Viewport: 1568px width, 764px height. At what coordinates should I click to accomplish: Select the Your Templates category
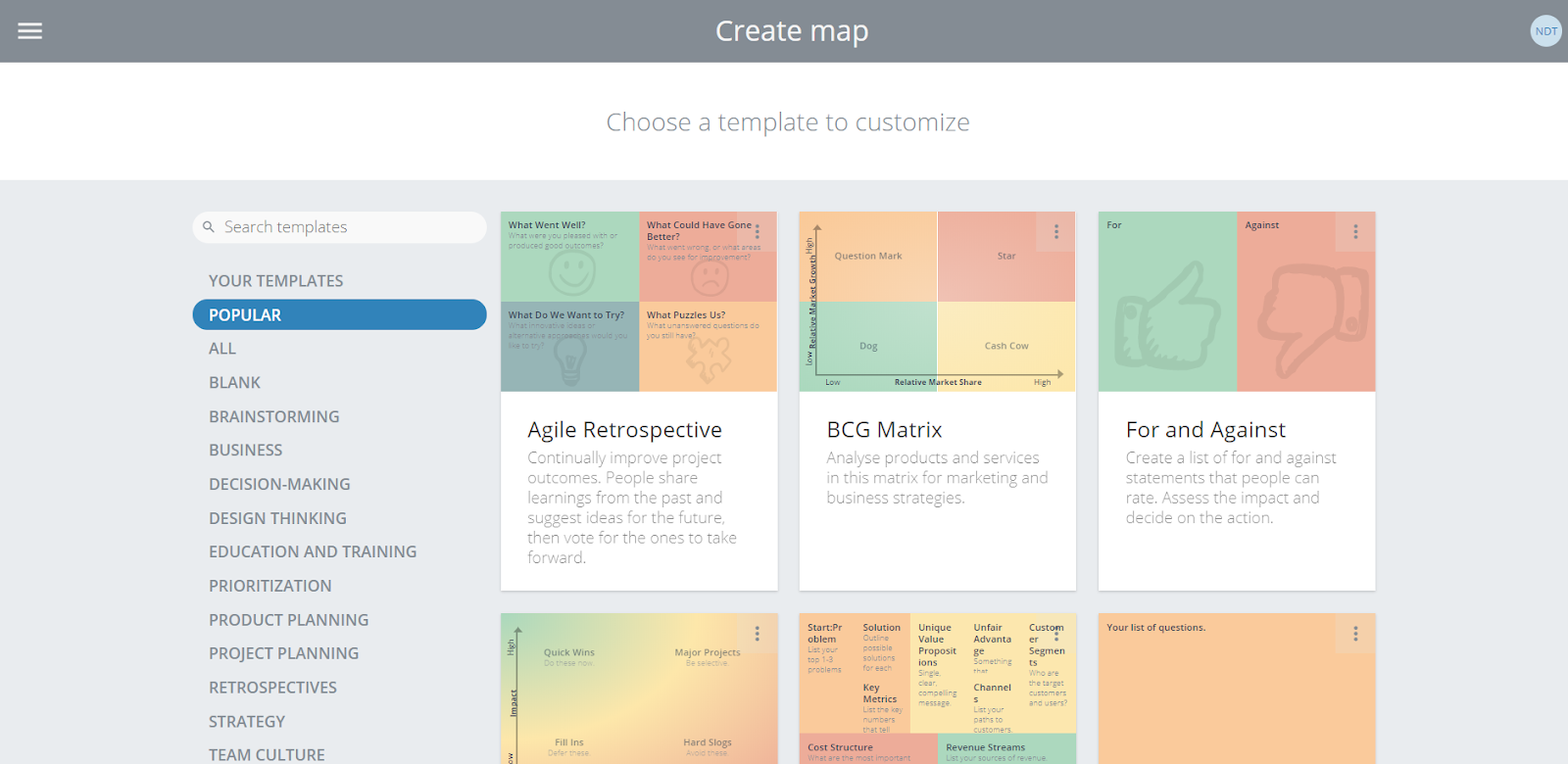coord(275,281)
